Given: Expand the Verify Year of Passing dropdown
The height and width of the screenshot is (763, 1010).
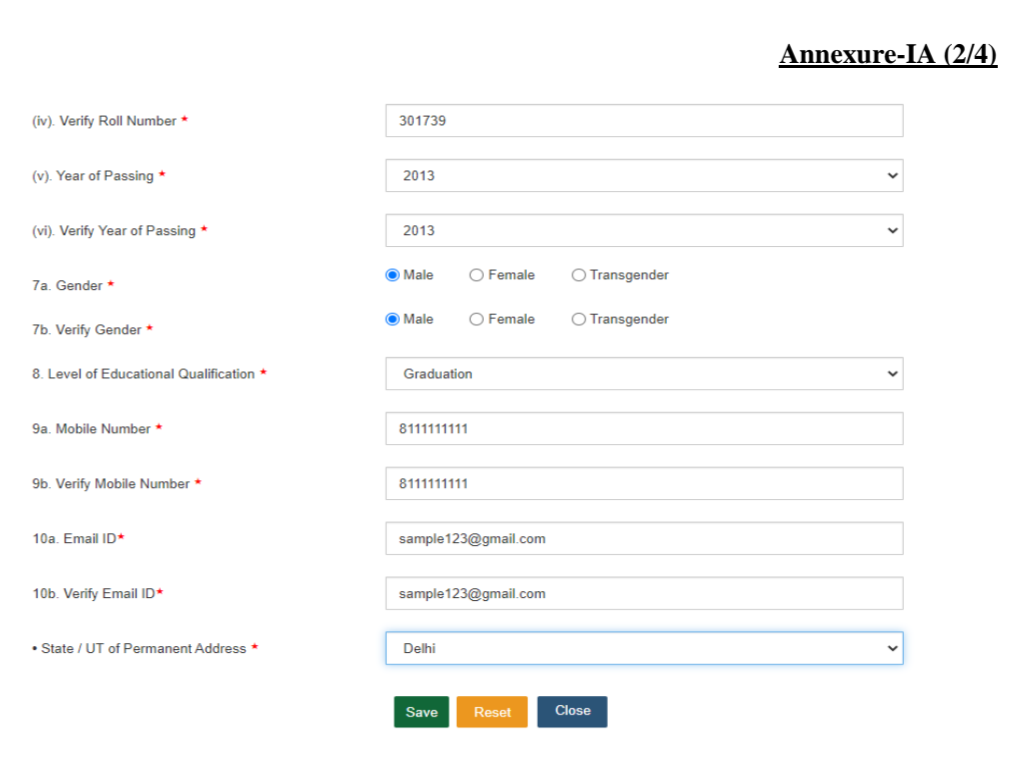Looking at the screenshot, I should (644, 231).
